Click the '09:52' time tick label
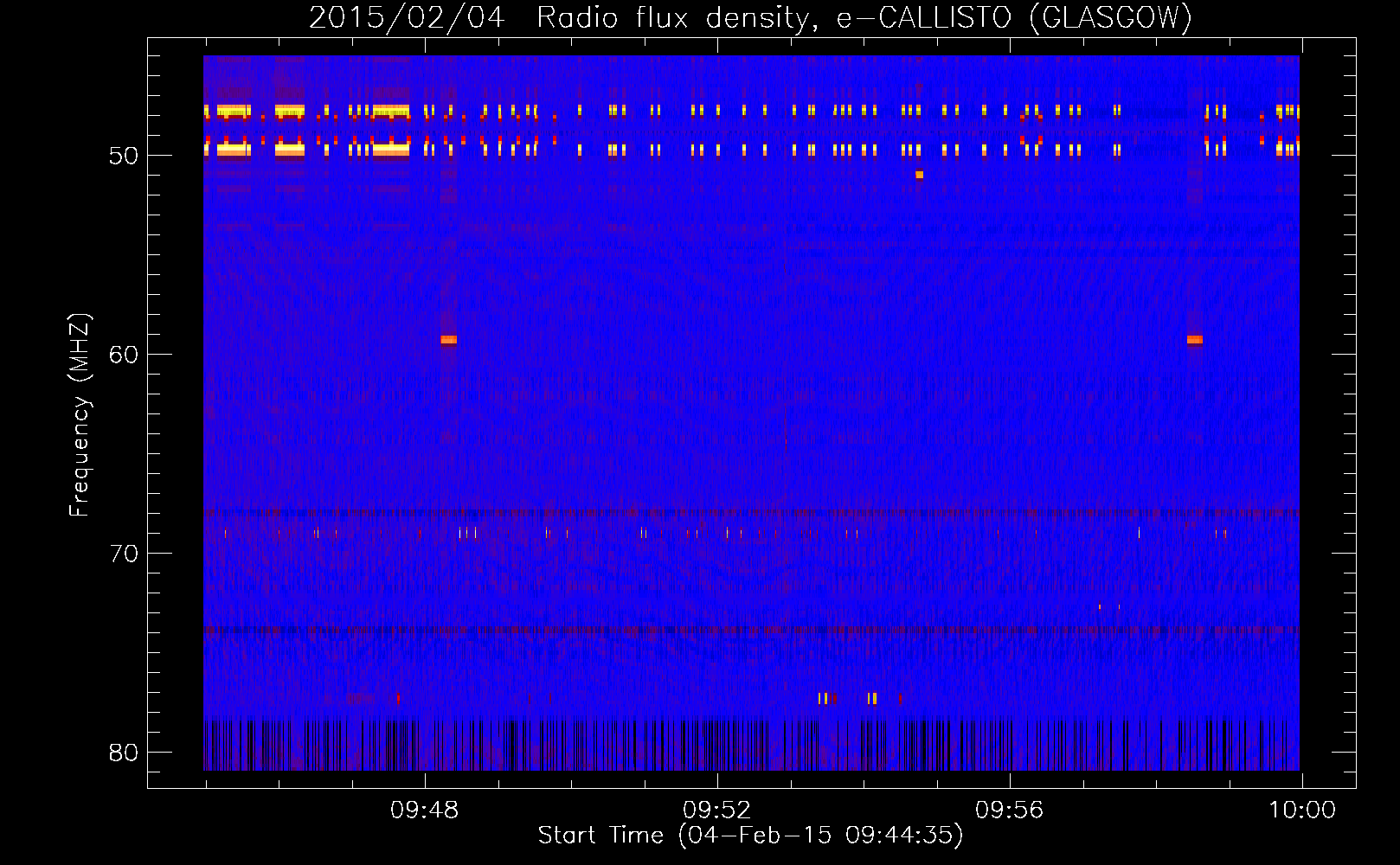The width and height of the screenshot is (1400, 865). pos(716,811)
